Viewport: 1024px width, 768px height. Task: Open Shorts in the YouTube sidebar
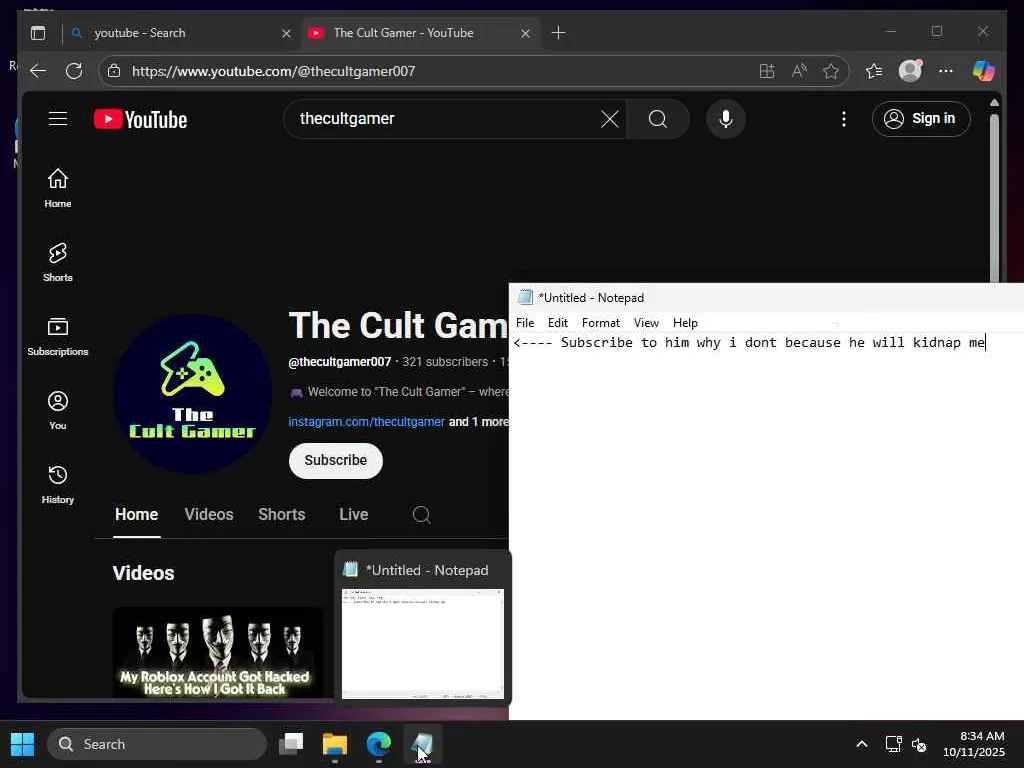tap(57, 262)
